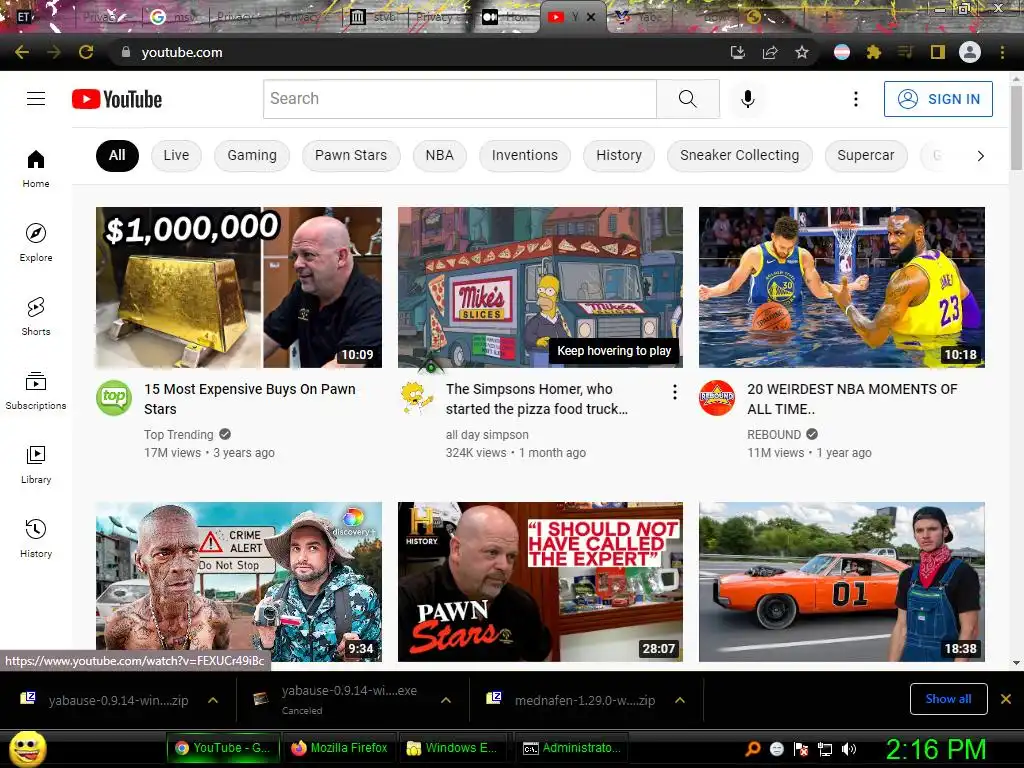
Task: Open Shorts in the sidebar
Action: (x=36, y=316)
